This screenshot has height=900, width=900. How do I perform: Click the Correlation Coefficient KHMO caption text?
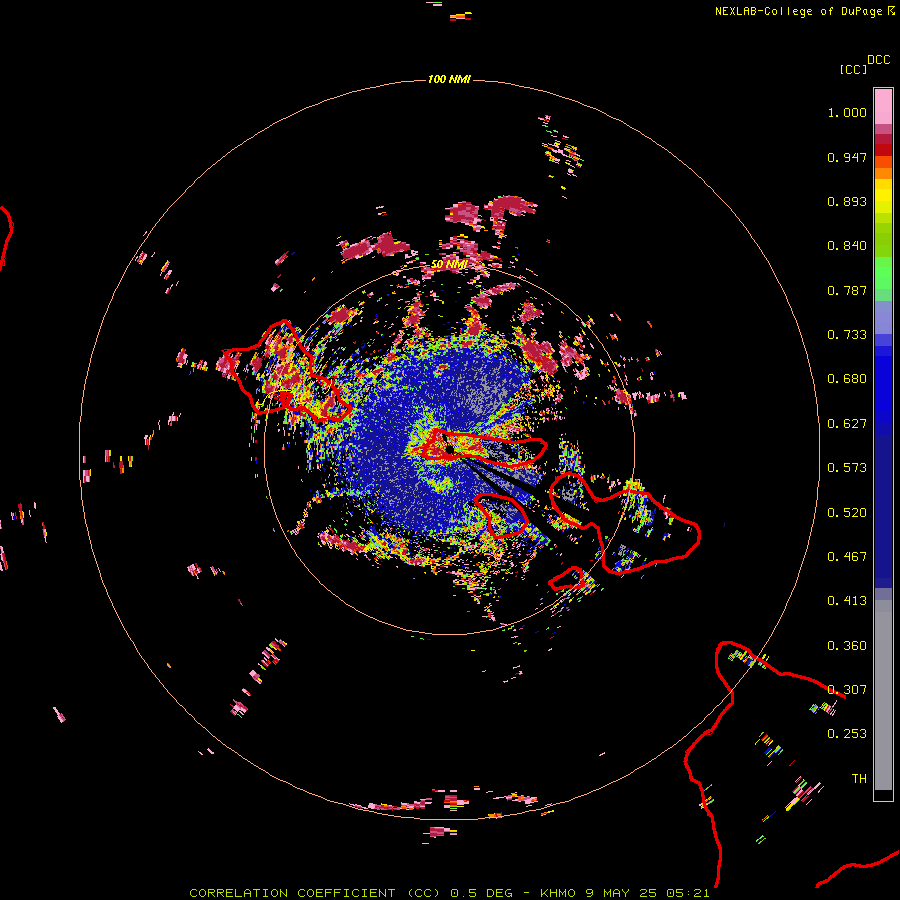pyautogui.click(x=449, y=893)
